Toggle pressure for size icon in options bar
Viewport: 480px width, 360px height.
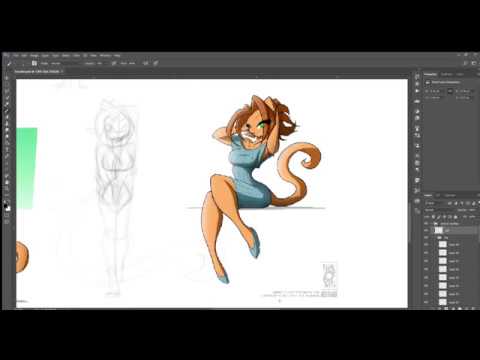click(156, 63)
